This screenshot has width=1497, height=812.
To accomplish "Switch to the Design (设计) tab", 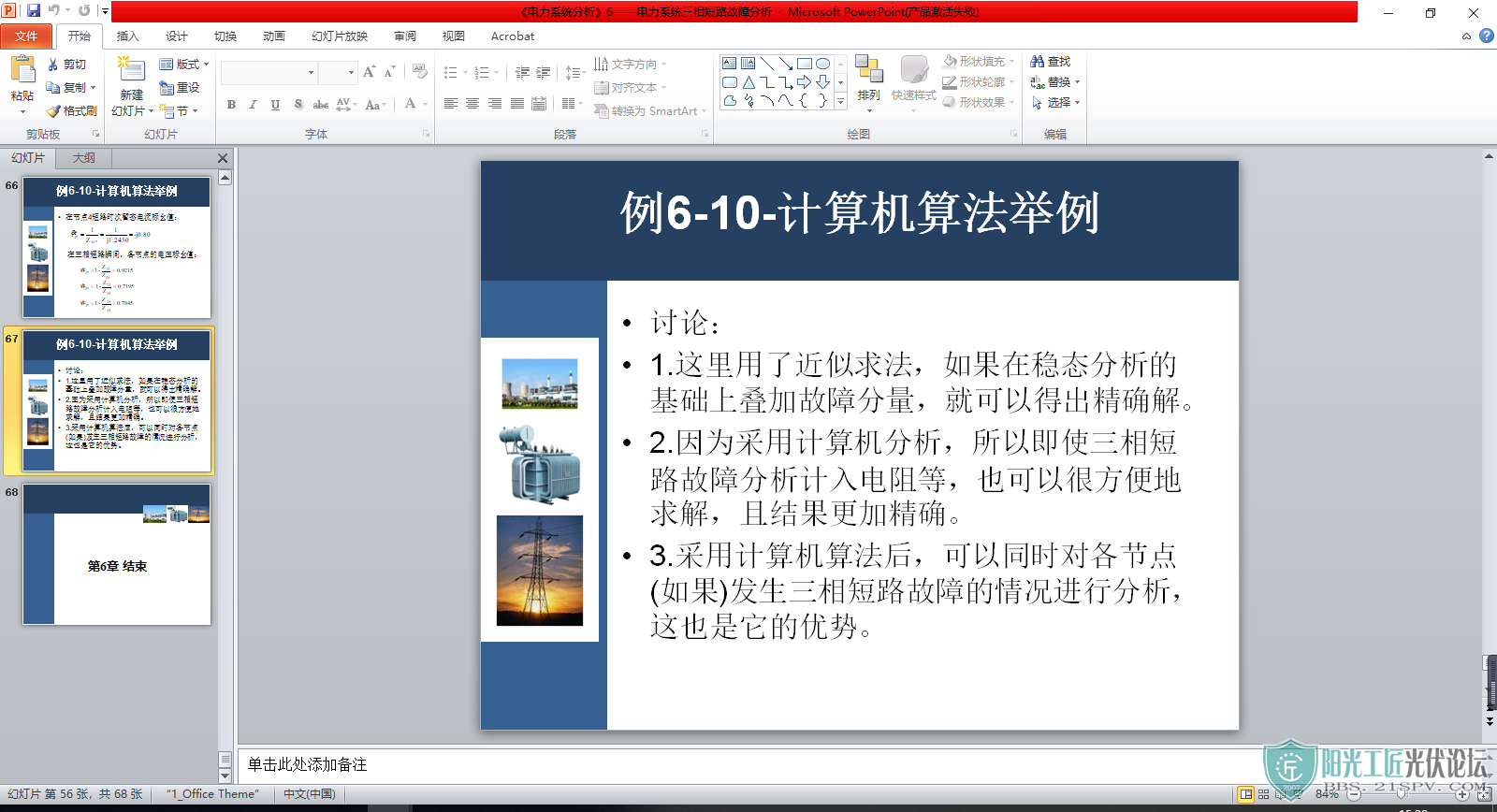I will (176, 36).
